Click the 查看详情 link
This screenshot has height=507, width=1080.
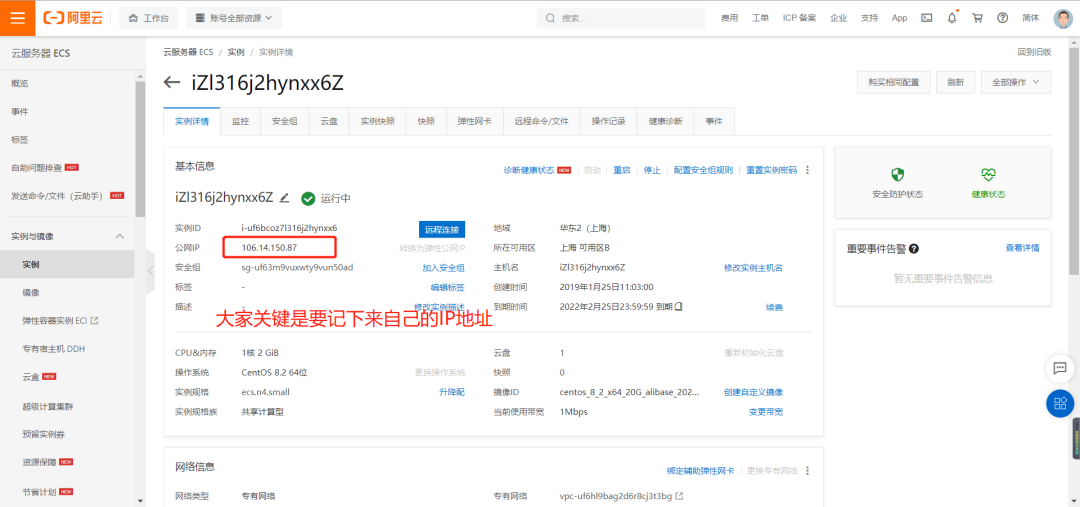1022,248
